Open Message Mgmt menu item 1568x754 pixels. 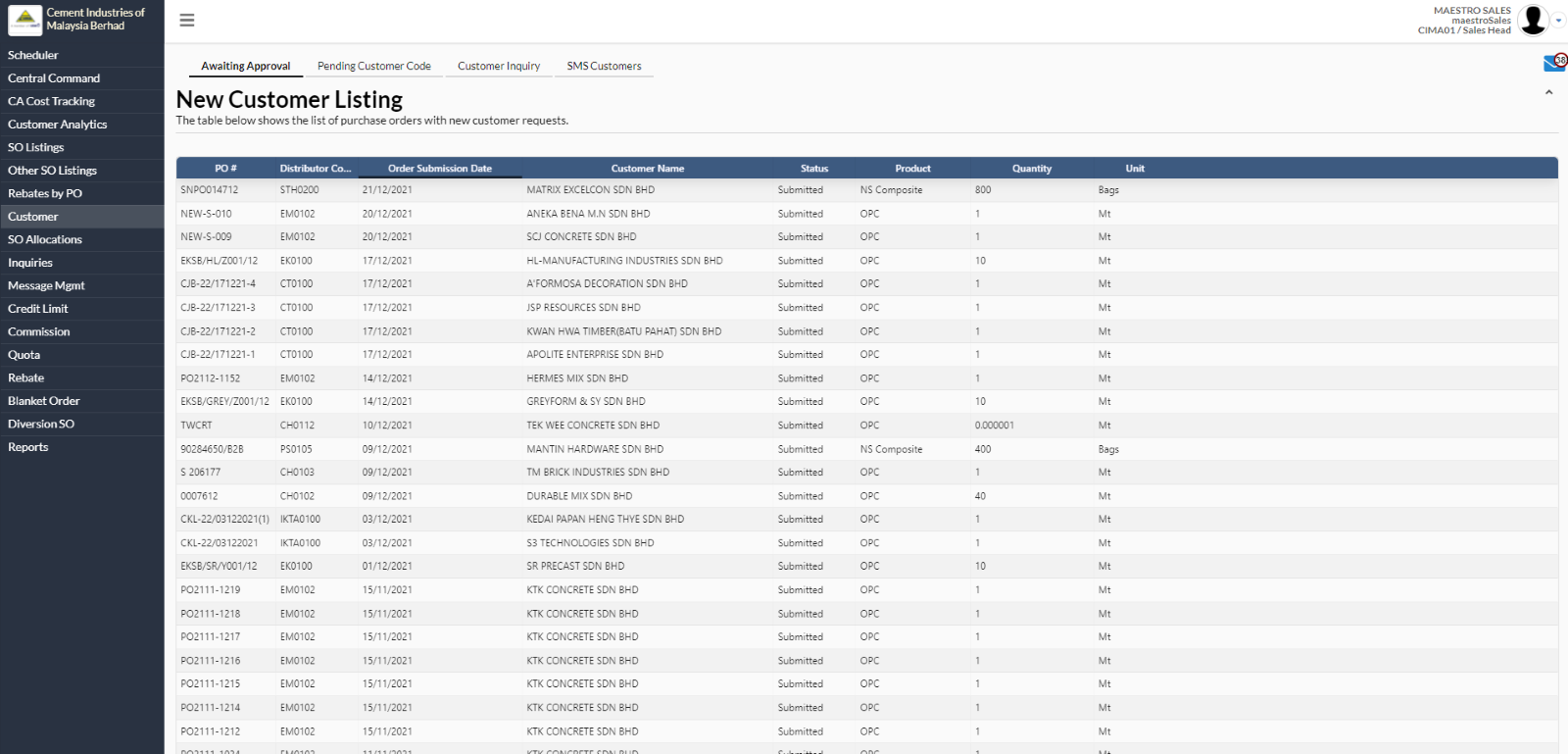pos(82,285)
